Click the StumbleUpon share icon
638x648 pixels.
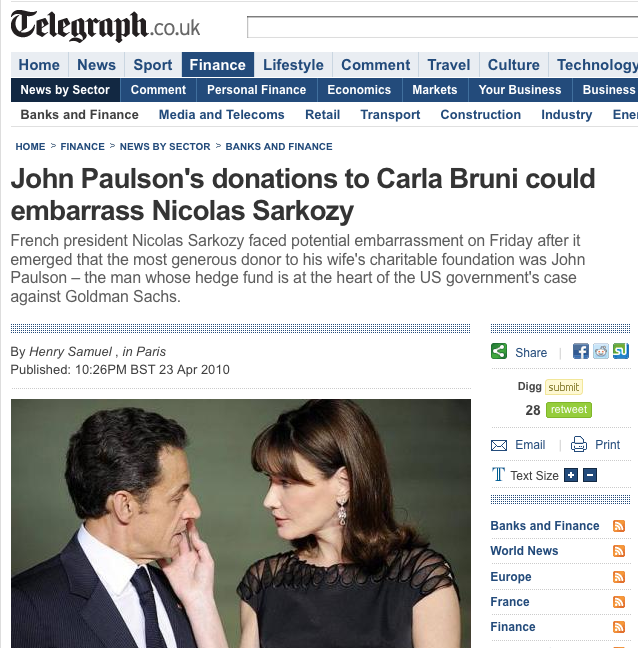click(621, 352)
